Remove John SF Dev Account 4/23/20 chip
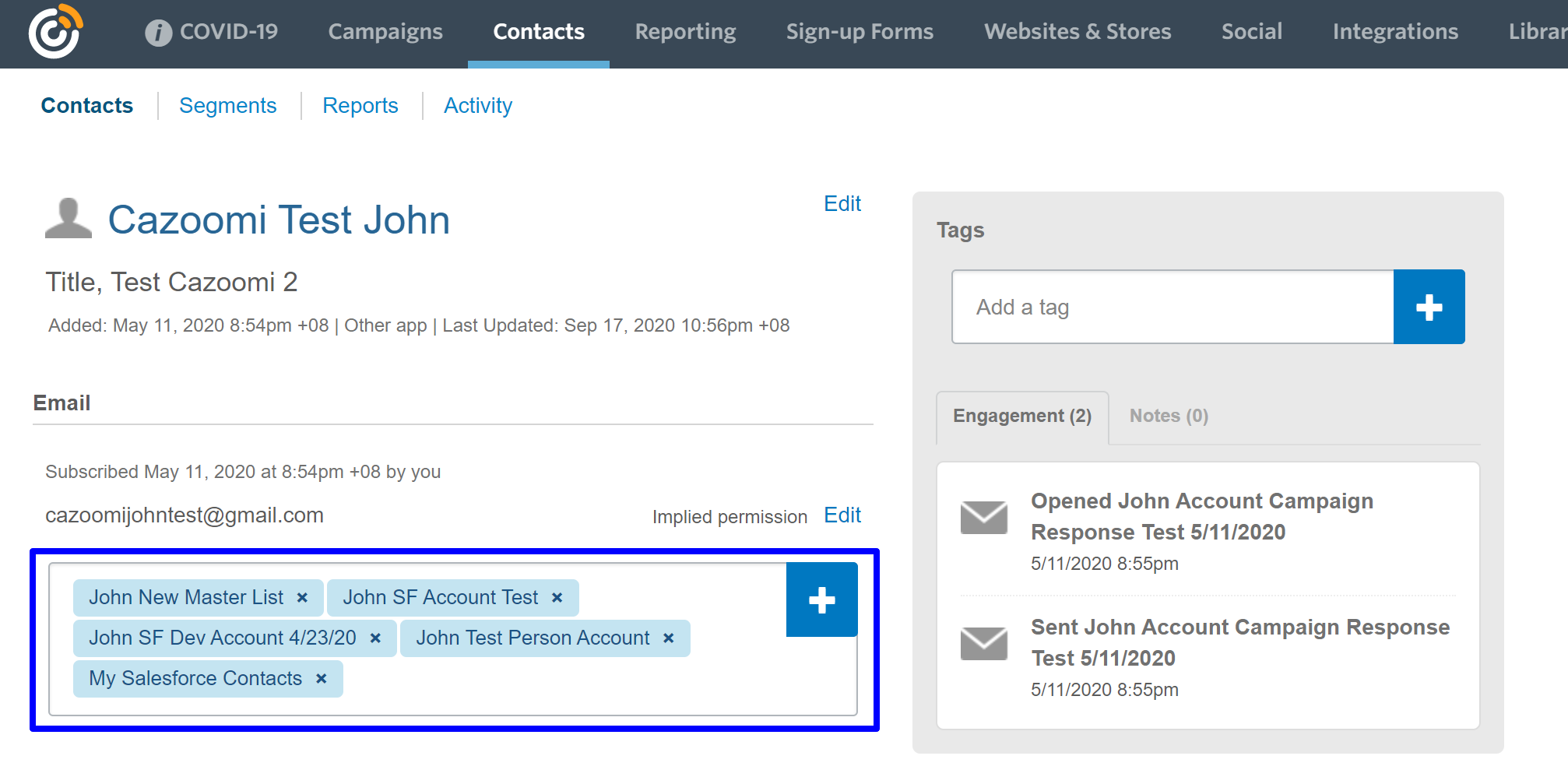The height and width of the screenshot is (777, 1568). click(x=375, y=638)
